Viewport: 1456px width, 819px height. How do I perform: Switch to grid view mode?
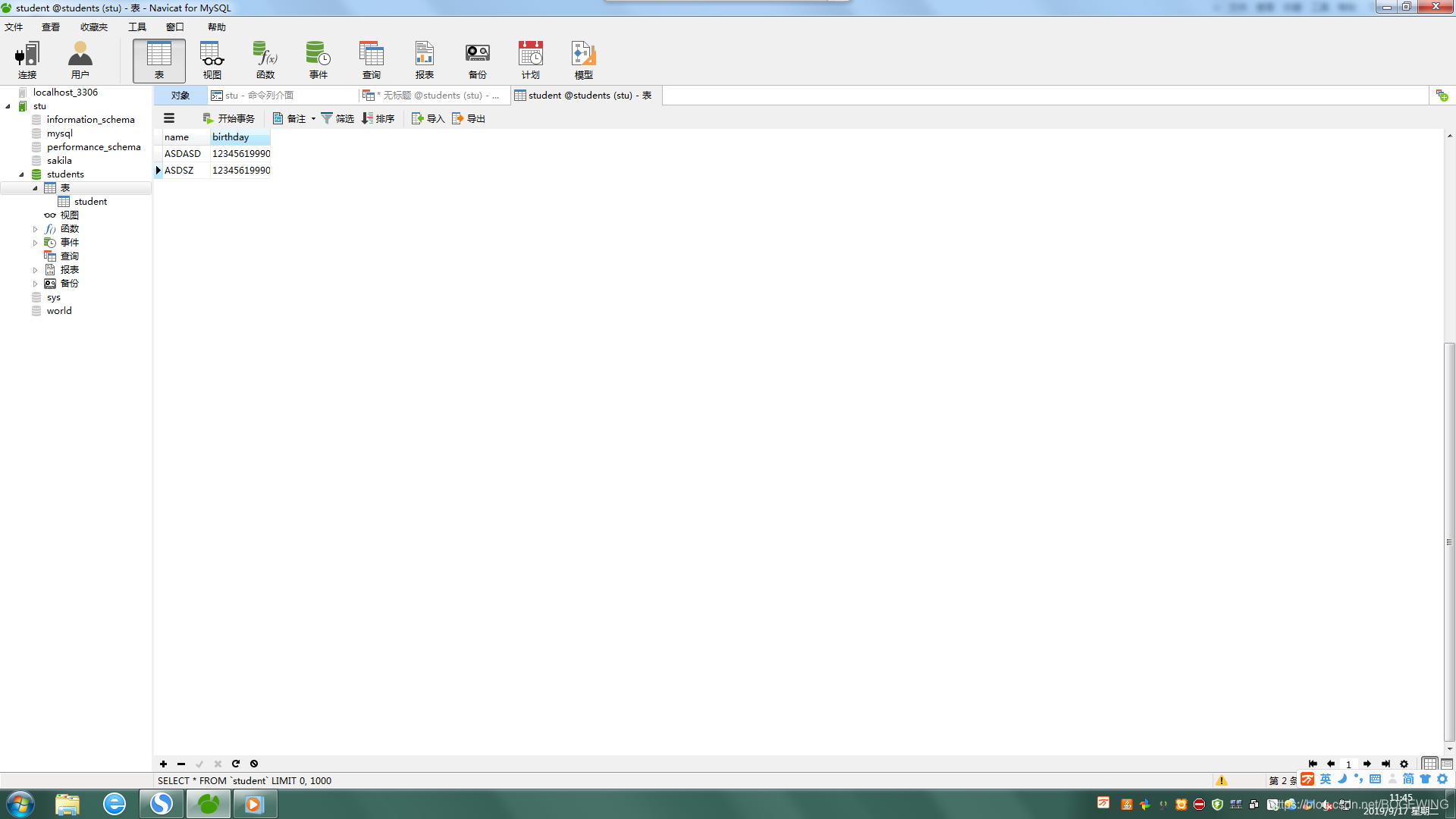1429,764
